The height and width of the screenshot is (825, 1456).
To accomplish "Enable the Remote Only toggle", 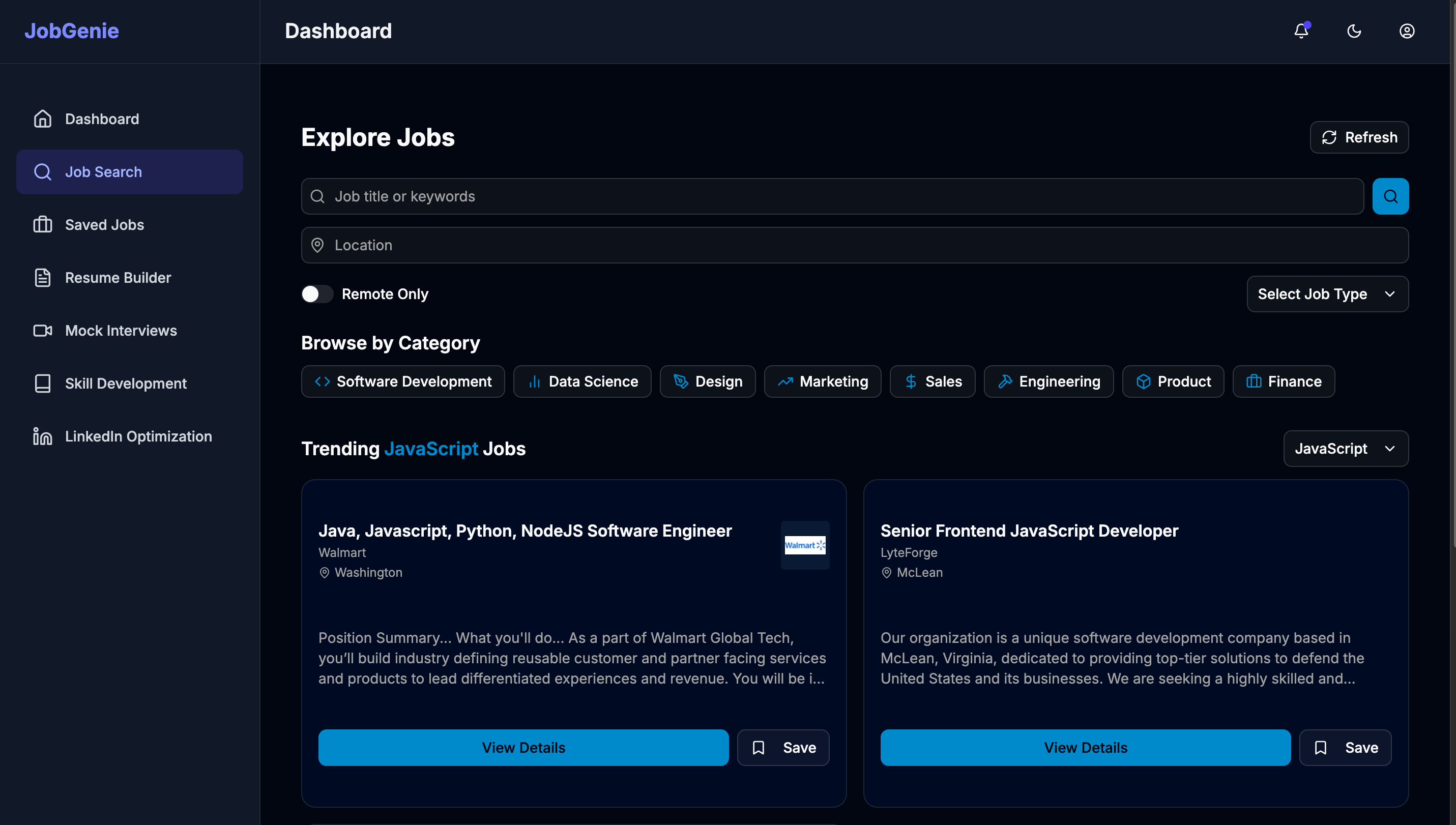I will [316, 293].
